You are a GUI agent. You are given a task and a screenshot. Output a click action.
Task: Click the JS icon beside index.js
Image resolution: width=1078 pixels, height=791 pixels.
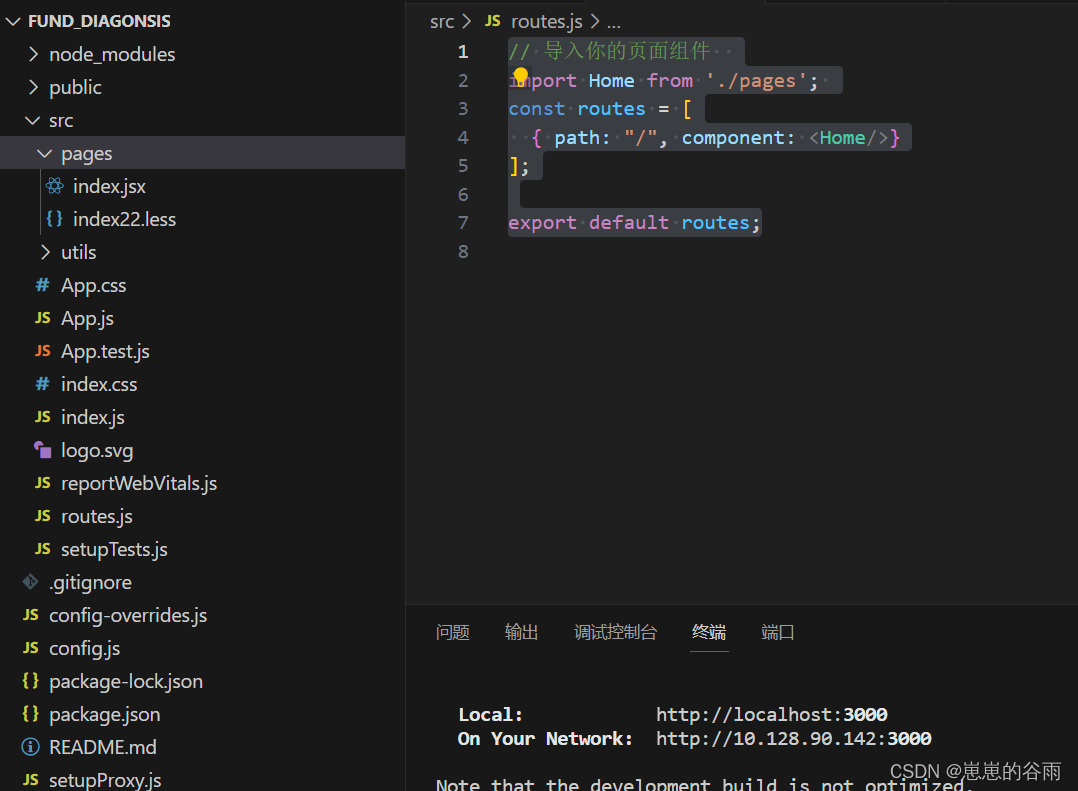coord(43,417)
